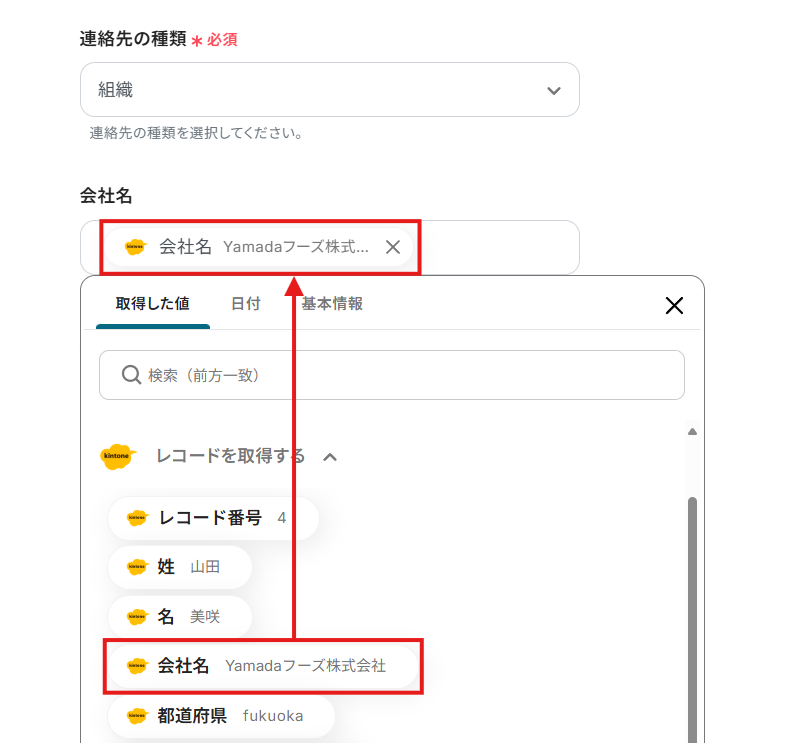The height and width of the screenshot is (743, 792).
Task: Select 会社名 Yamadaフーズ株式会社 in the list
Action: pos(263,666)
